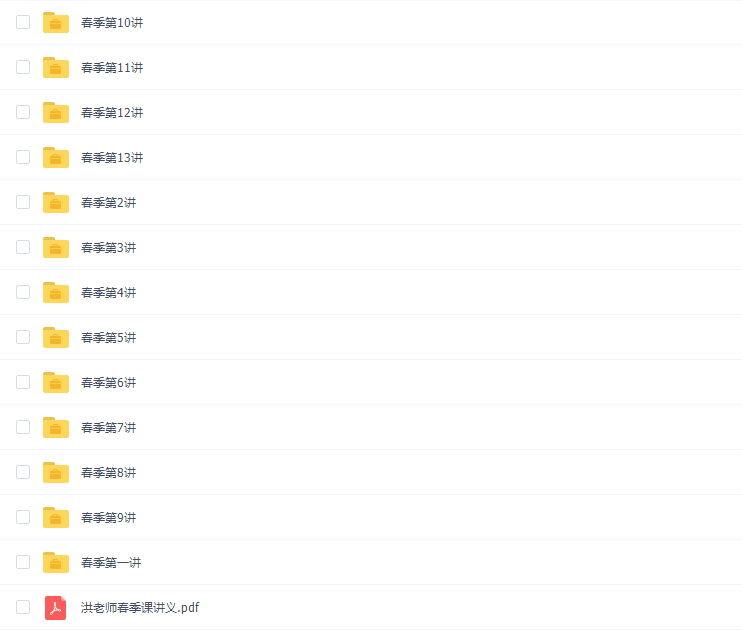Open the 春季第10讲 folder icon
The height and width of the screenshot is (642, 742).
56,23
